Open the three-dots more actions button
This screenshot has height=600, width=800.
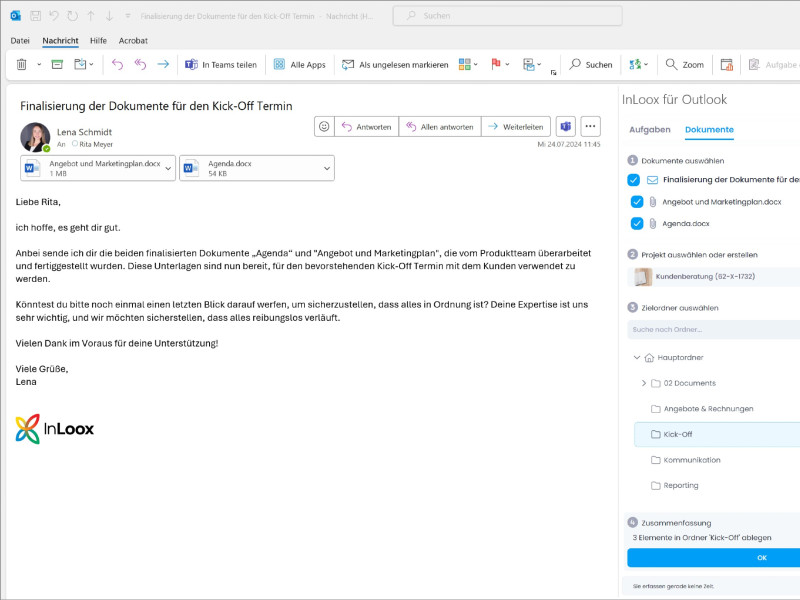pyautogui.click(x=590, y=127)
